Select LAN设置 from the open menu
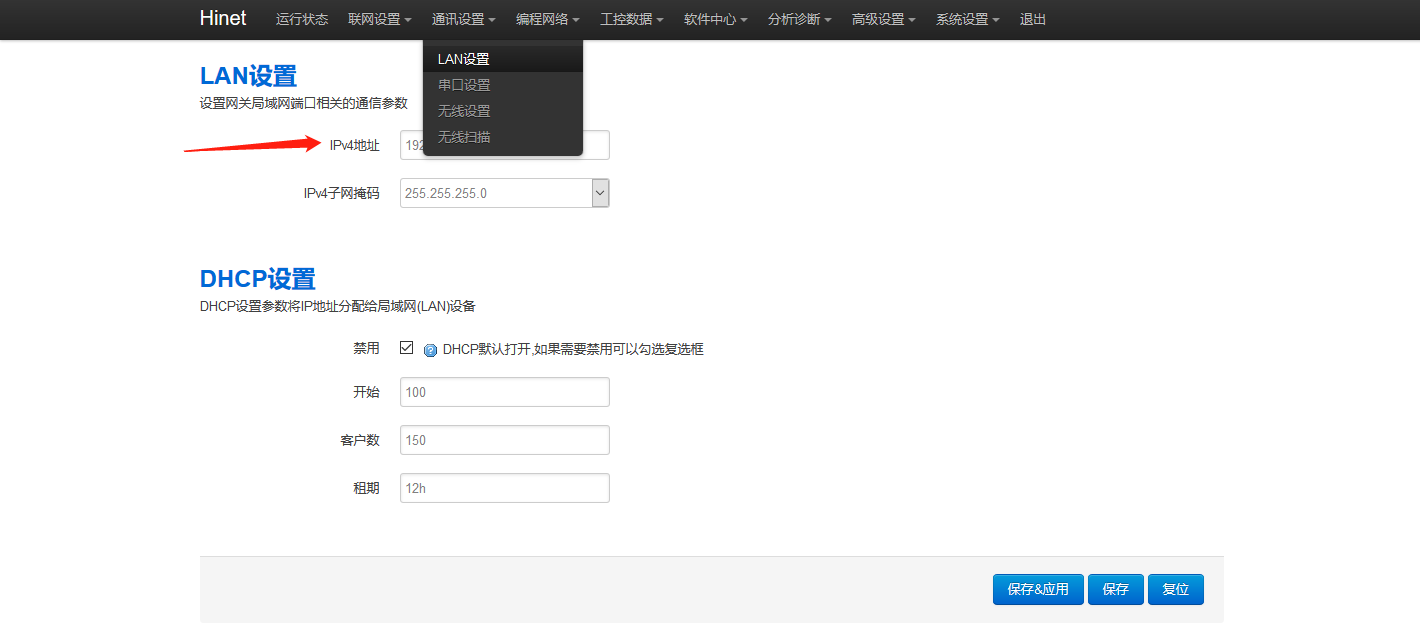This screenshot has height=625, width=1420. [463, 58]
